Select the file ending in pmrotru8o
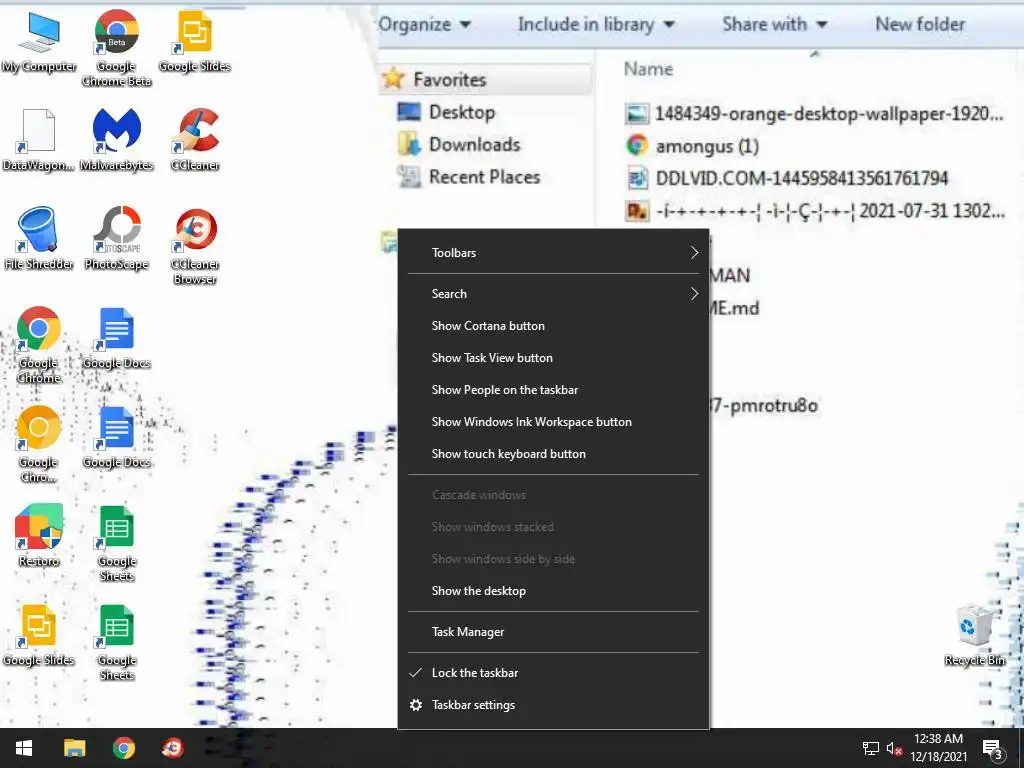This screenshot has width=1024, height=768. tap(763, 406)
